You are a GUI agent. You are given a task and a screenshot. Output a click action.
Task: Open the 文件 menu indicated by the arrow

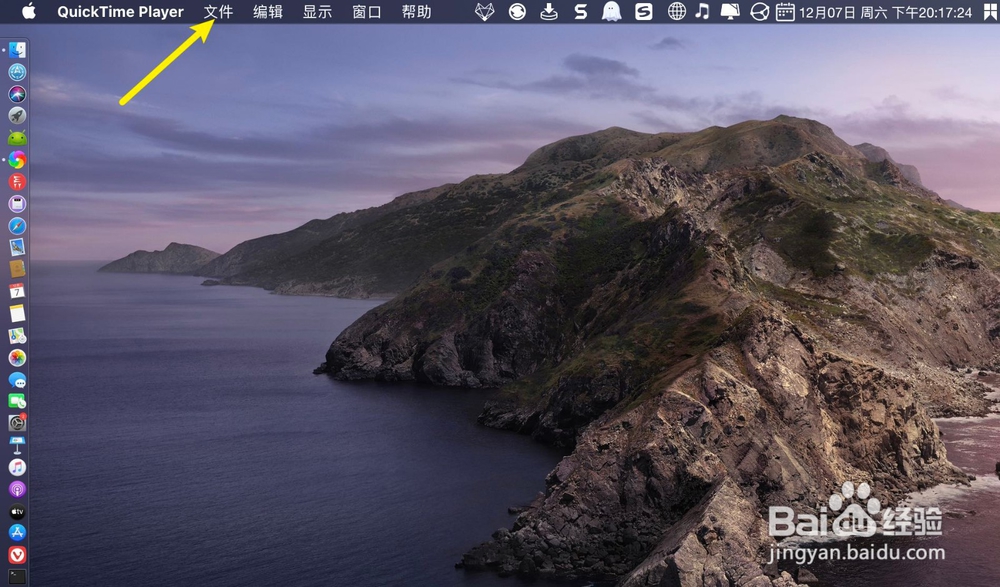pyautogui.click(x=219, y=12)
